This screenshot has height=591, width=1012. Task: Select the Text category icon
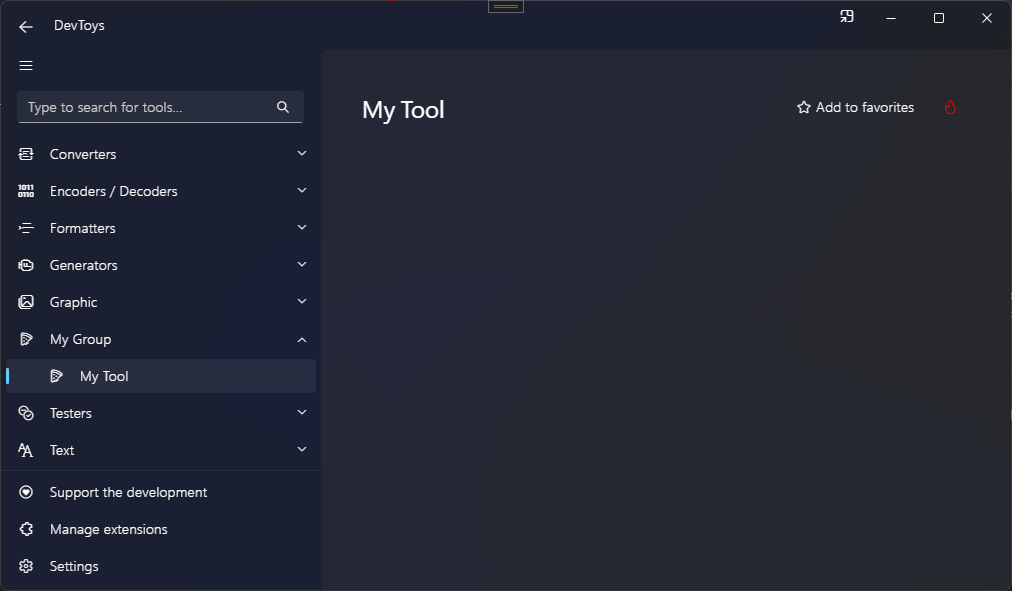pyautogui.click(x=26, y=450)
